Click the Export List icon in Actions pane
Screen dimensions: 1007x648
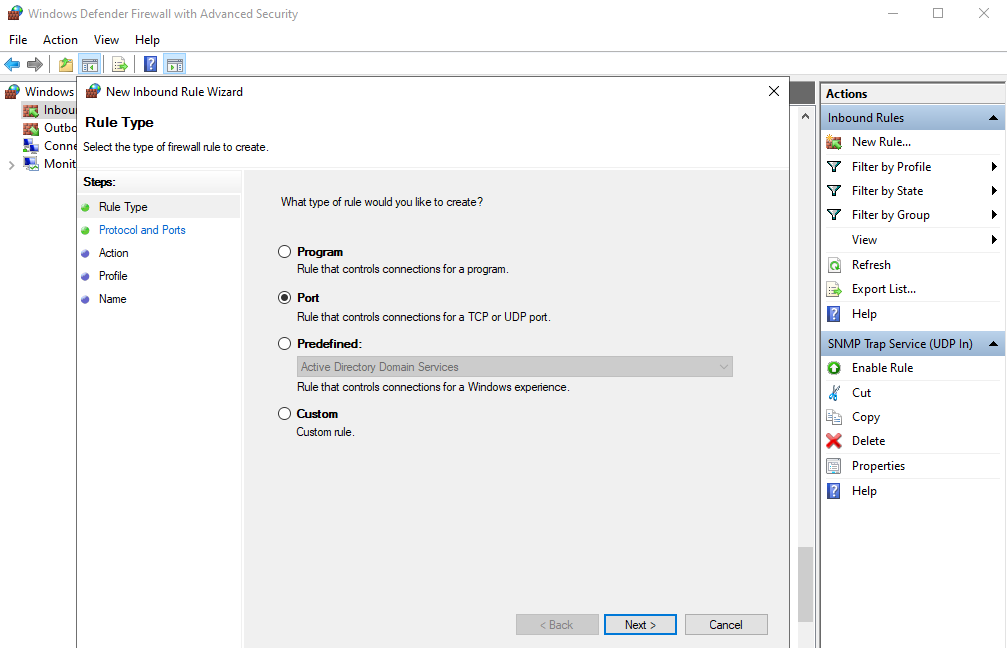(834, 290)
